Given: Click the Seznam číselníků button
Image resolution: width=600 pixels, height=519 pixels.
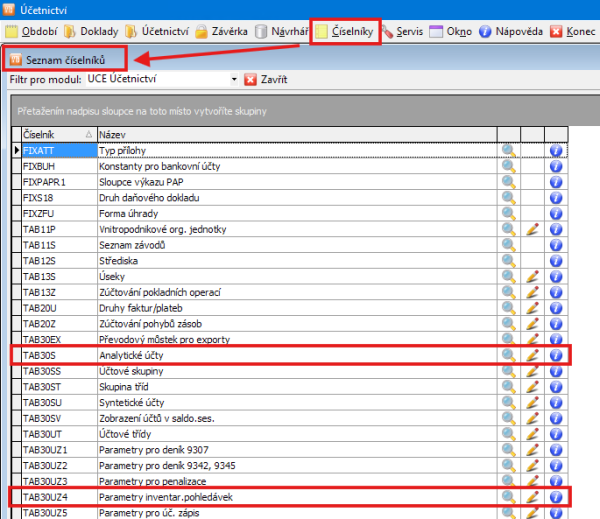Looking at the screenshot, I should pos(64,59).
